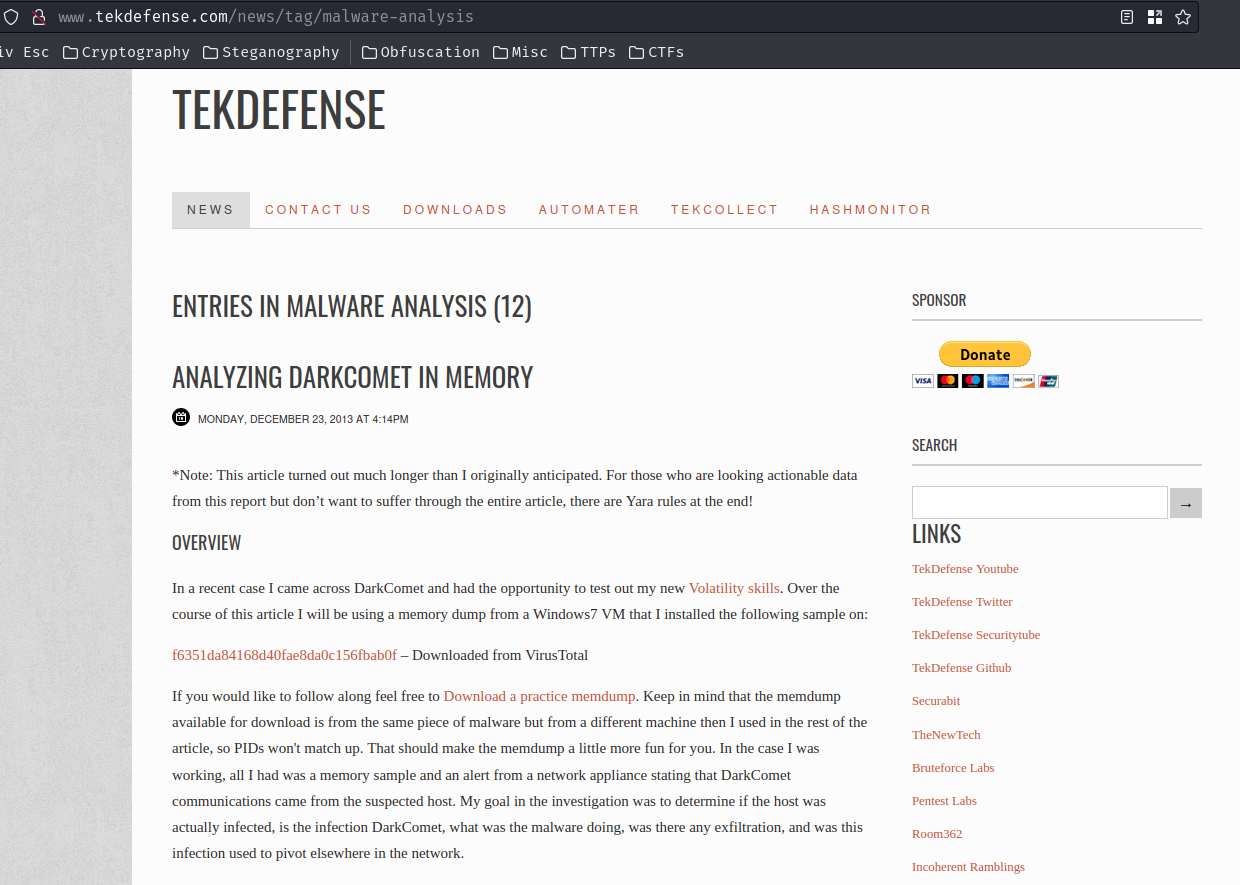Open the TEKCOLLECT page
Screen dimensions: 1240x885
pyautogui.click(x=724, y=210)
